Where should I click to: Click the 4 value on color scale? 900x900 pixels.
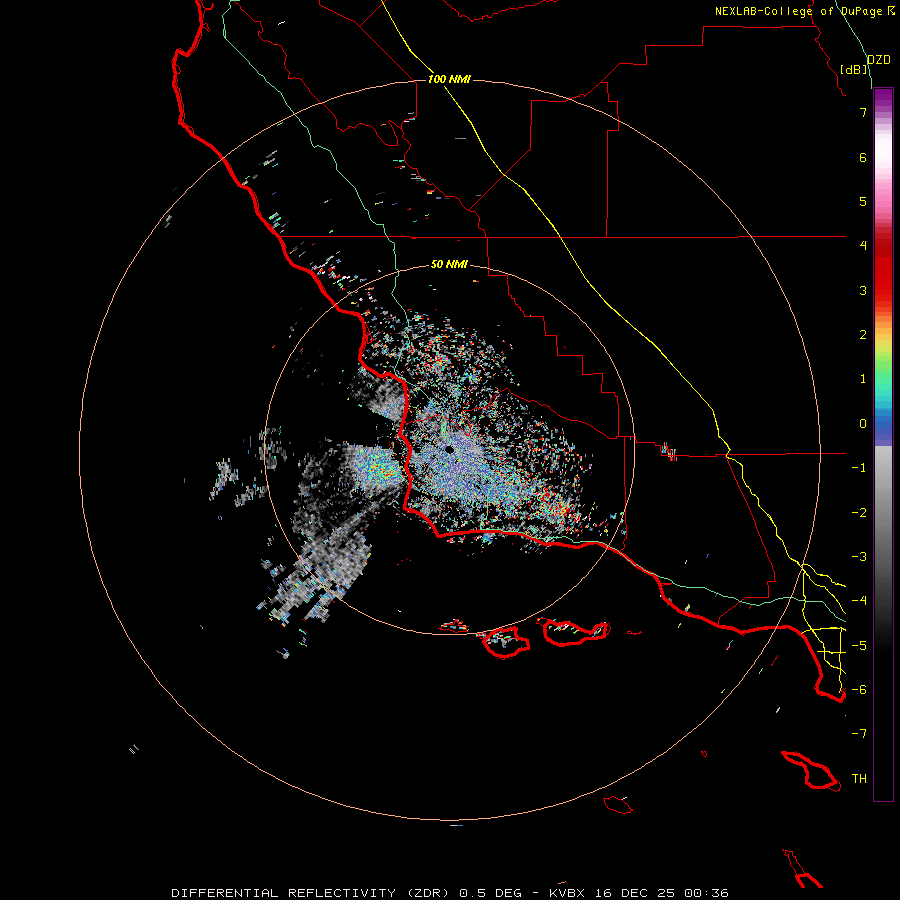pos(863,246)
